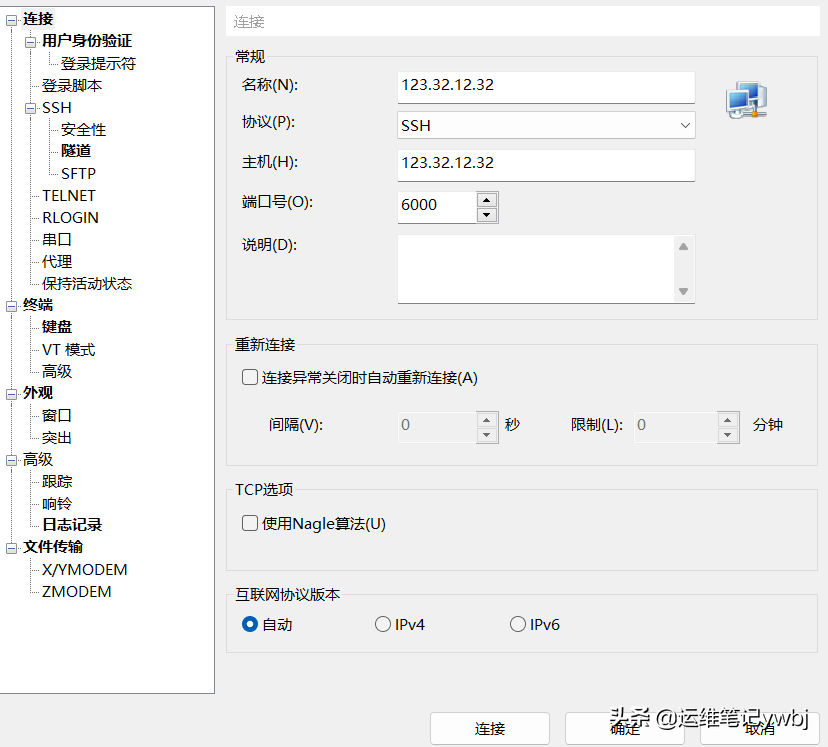Open ZMODEM file transfer settings
Viewport: 828px width, 747px height.
pyautogui.click(x=74, y=591)
